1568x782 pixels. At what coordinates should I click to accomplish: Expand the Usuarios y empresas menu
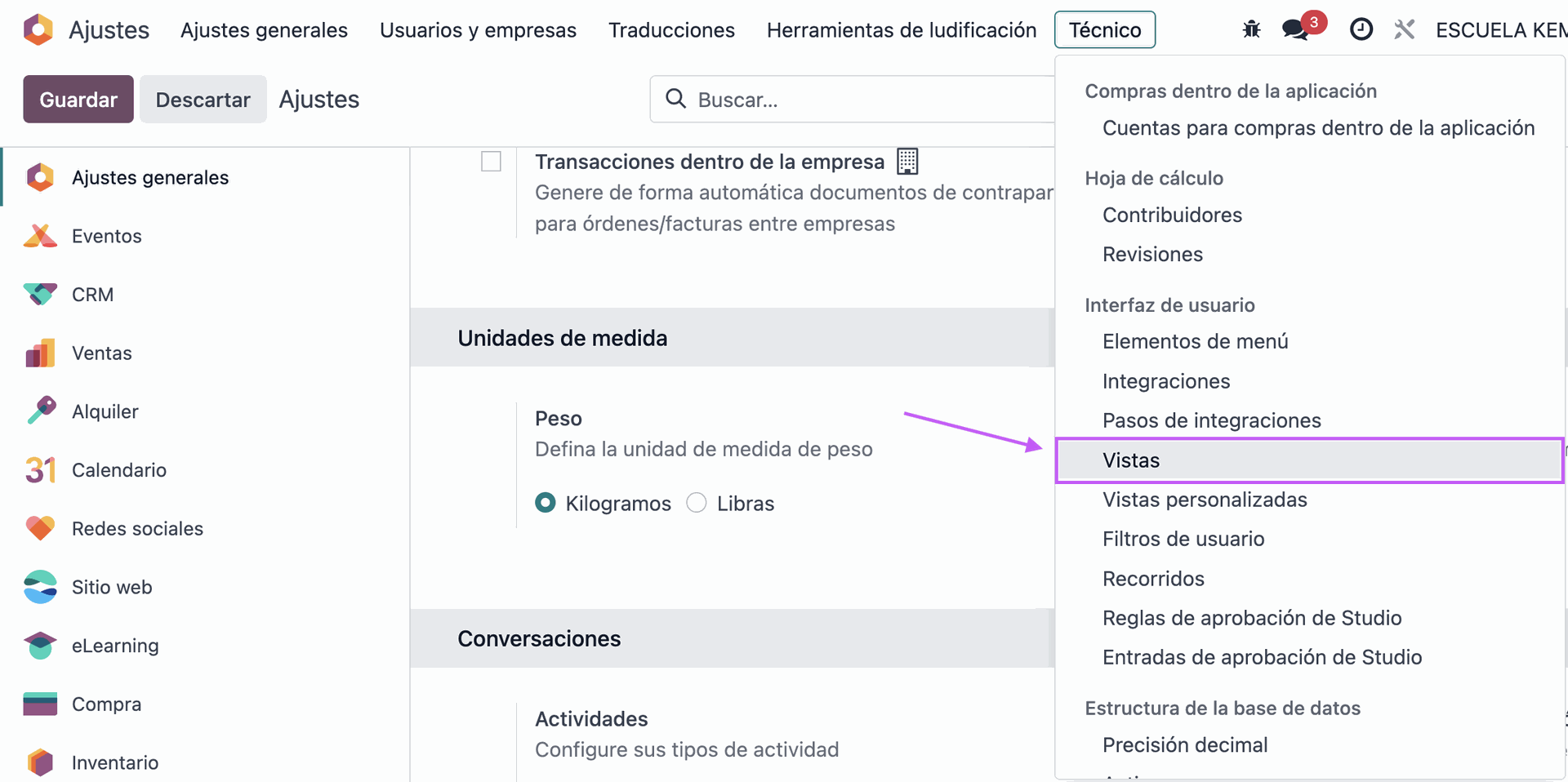478,30
